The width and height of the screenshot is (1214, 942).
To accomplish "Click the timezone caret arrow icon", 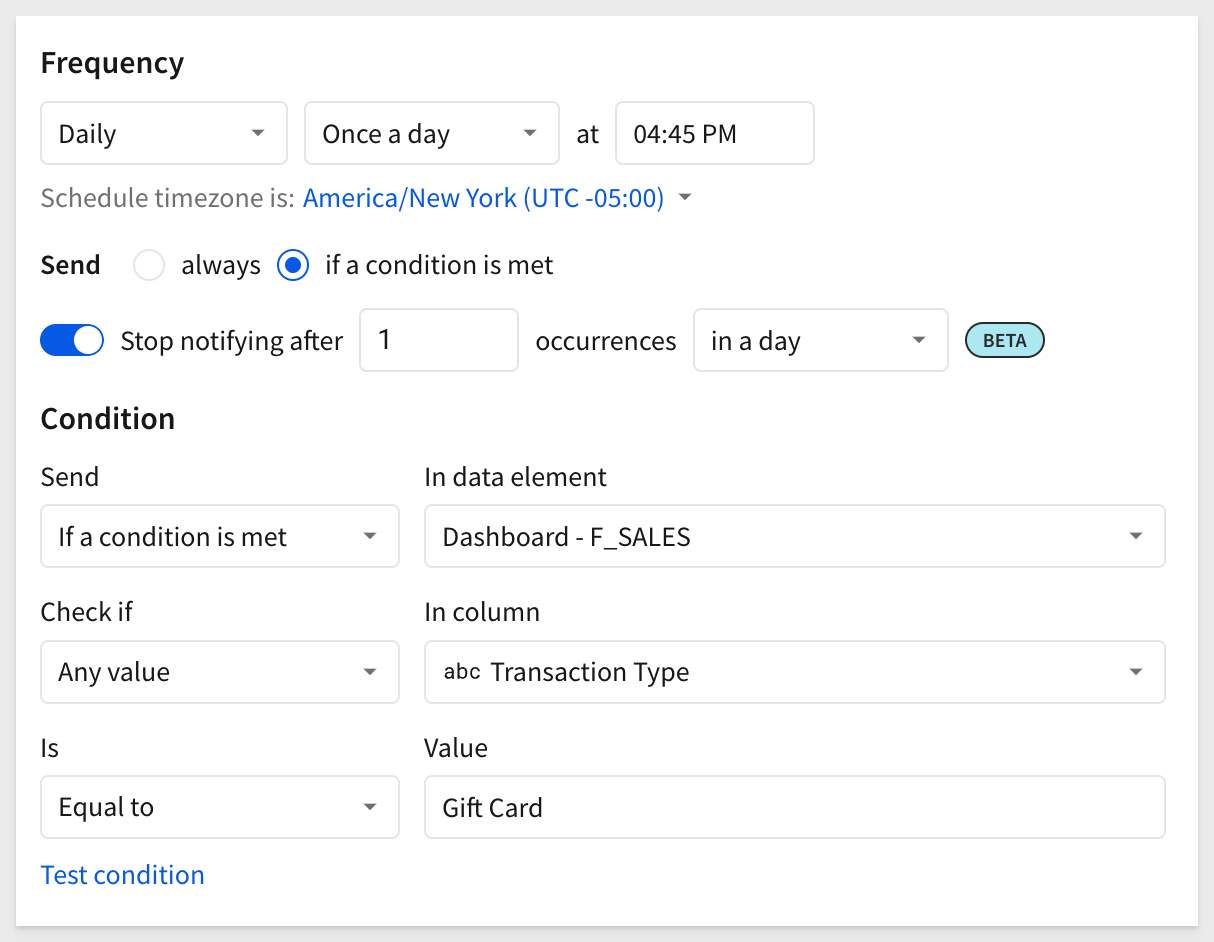I will coord(685,198).
